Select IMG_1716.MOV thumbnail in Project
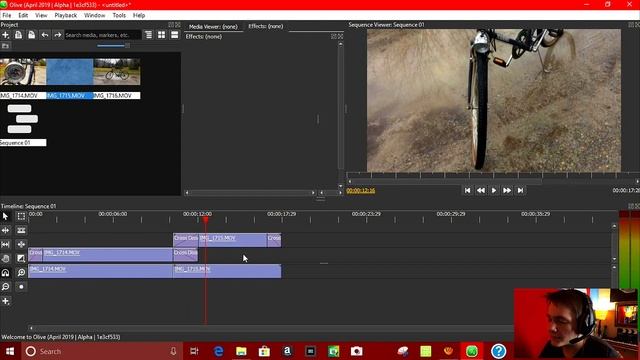This screenshot has height=360, width=640. click(x=117, y=72)
